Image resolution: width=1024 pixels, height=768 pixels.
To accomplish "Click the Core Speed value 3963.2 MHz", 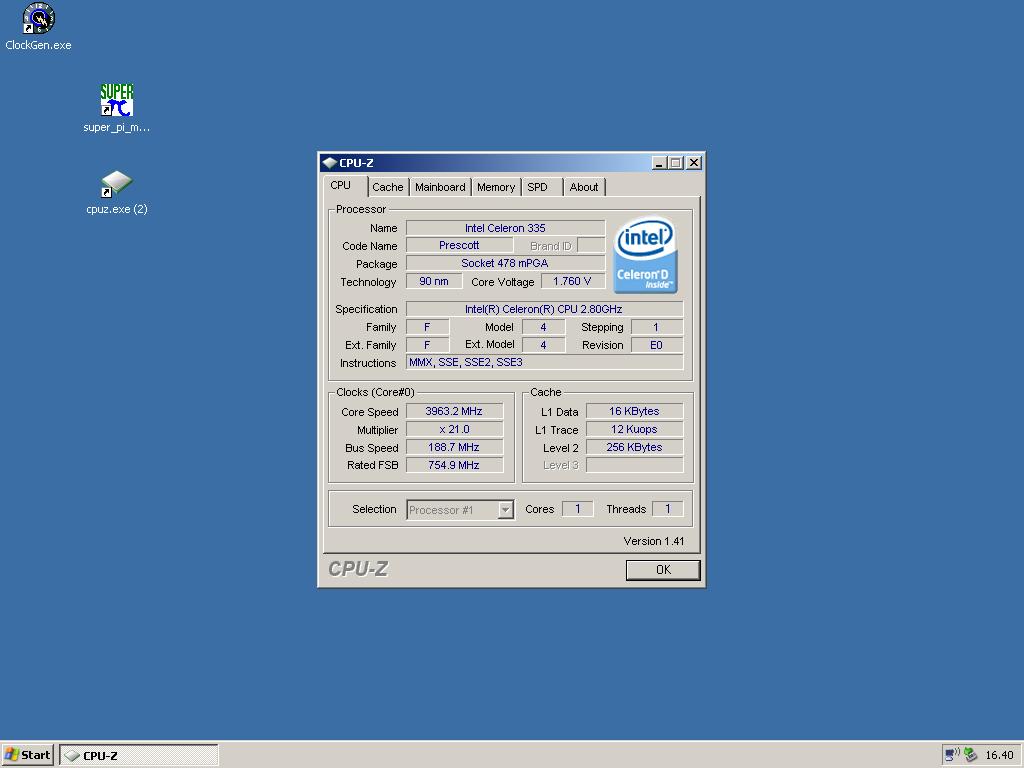I will pos(455,411).
